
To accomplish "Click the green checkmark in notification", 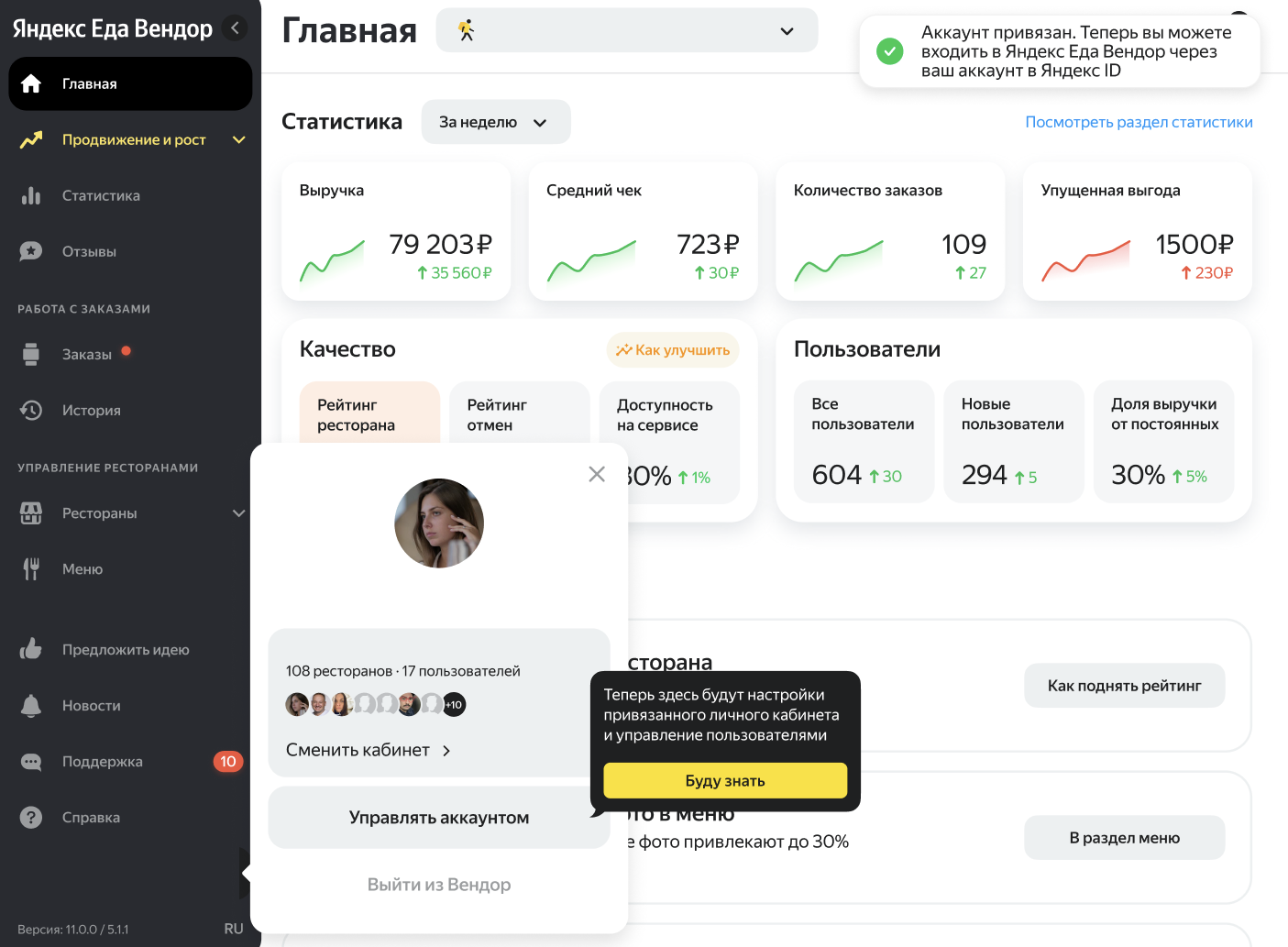I will [x=890, y=51].
